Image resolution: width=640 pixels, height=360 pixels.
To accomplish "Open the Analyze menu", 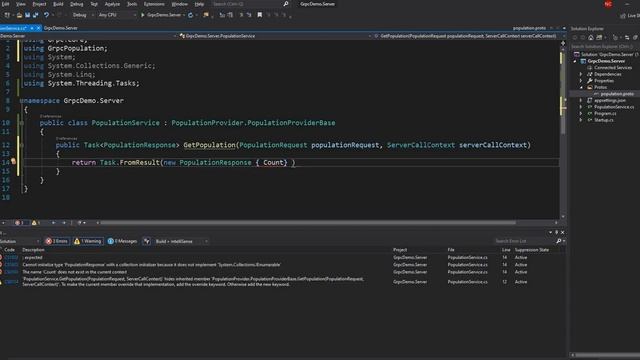I will pyautogui.click(x=112, y=4).
